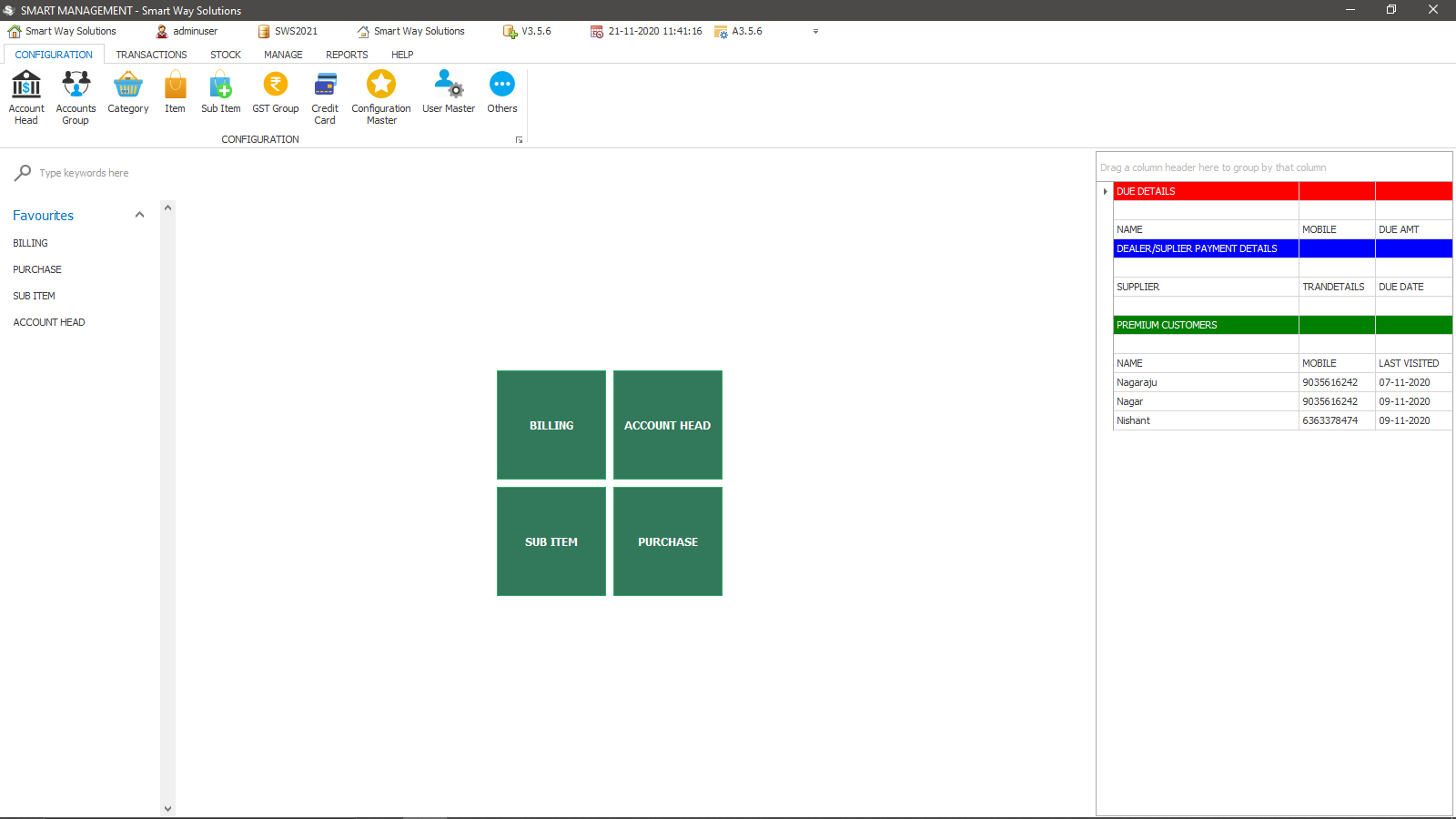This screenshot has width=1456, height=819.
Task: Open the quick access toolbar dropdown arrow
Action: 815,31
